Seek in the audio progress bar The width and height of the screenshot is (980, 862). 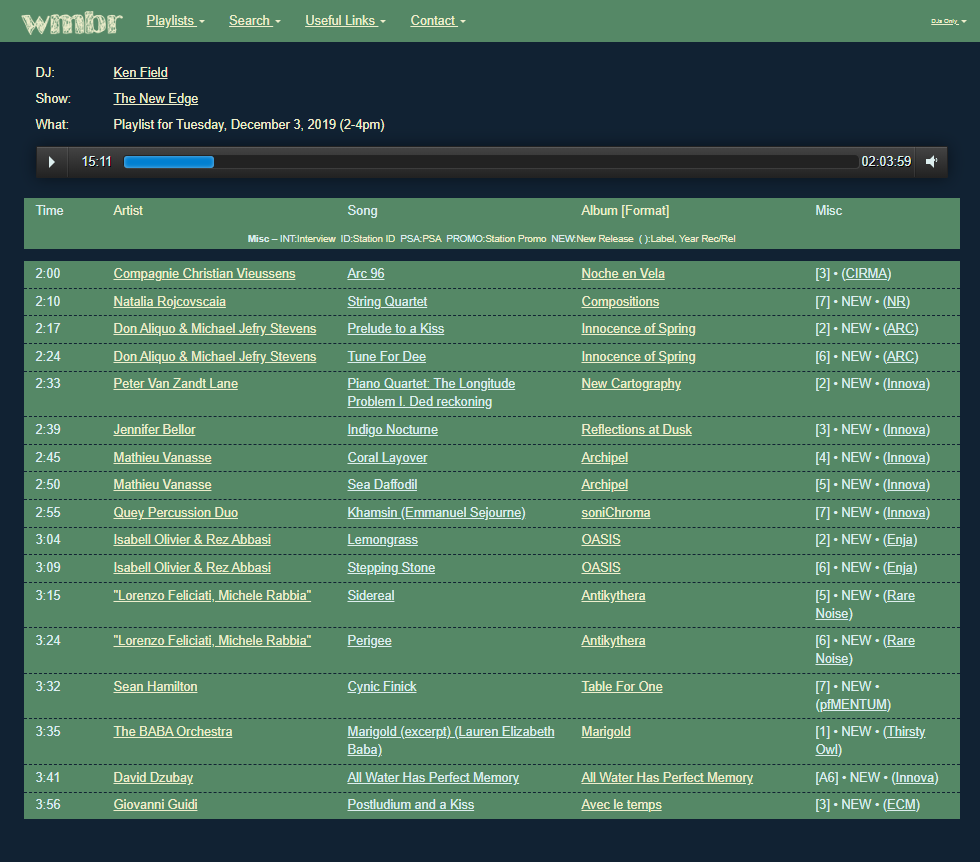click(491, 162)
